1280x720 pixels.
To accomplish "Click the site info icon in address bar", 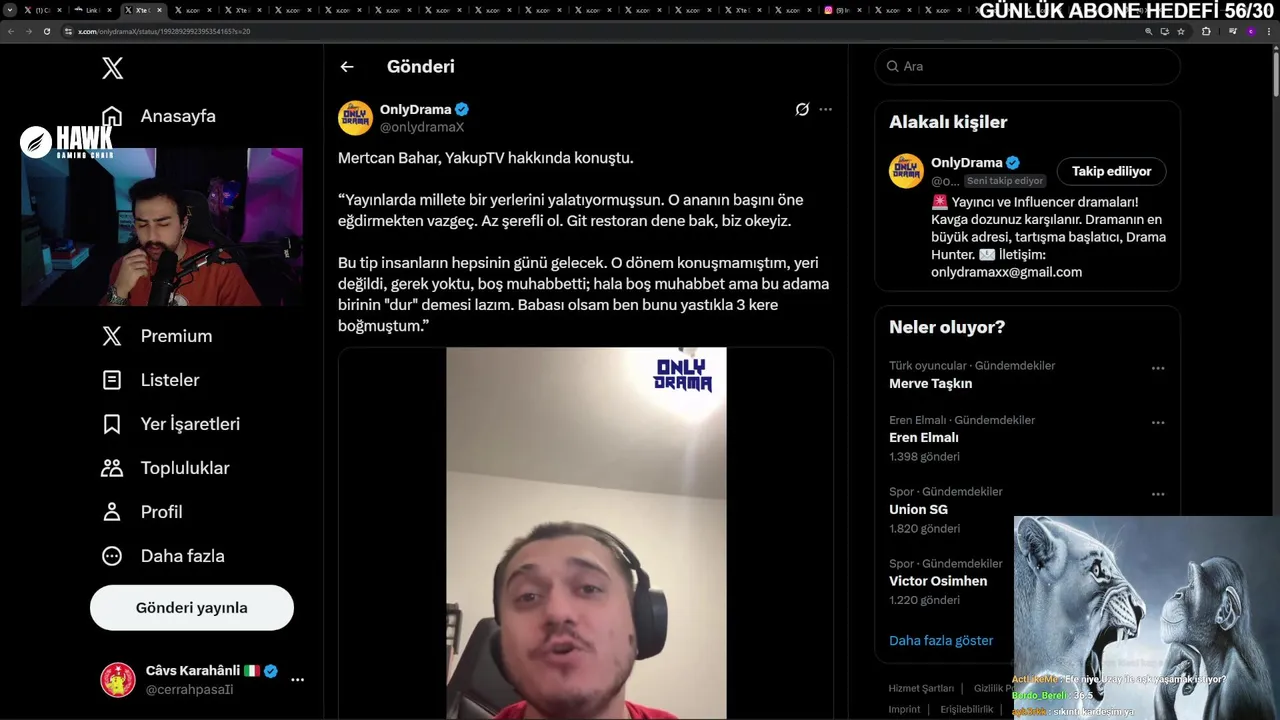I will (69, 31).
